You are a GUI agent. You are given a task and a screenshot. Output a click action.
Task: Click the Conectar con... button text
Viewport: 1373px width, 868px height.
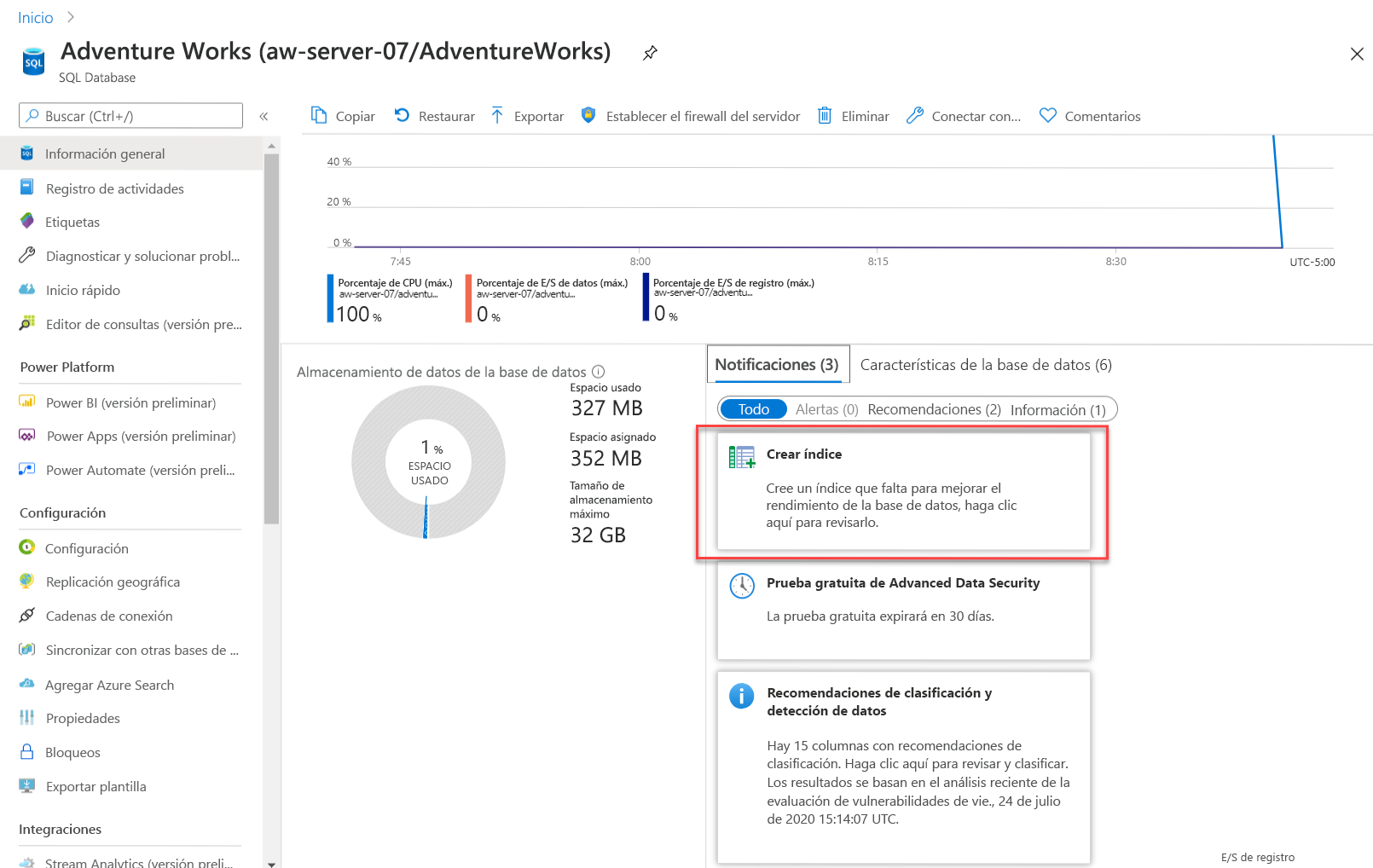[976, 116]
